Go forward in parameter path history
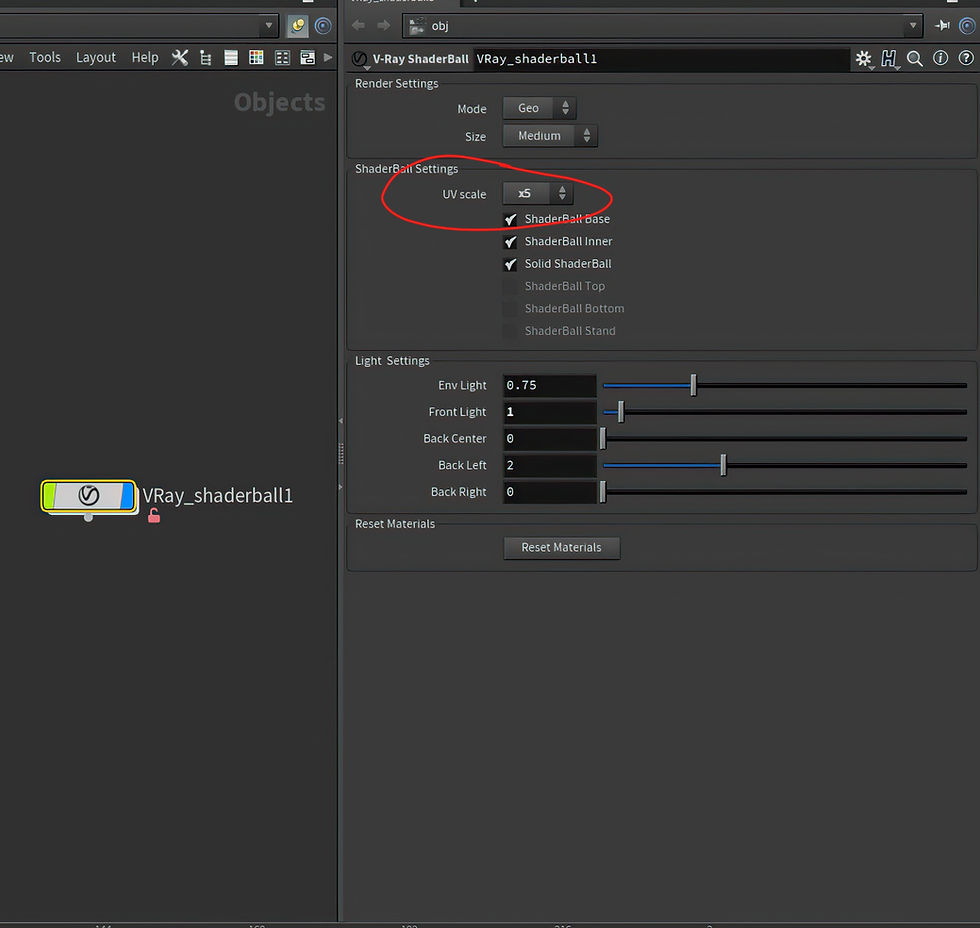 [x=384, y=25]
